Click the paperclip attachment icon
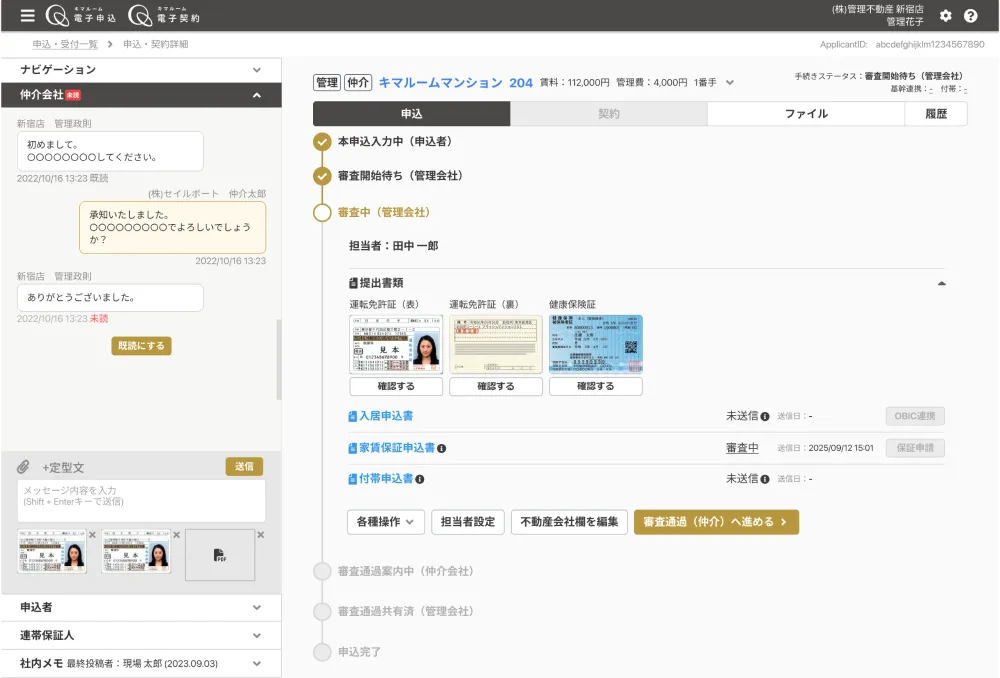Screen dimensions: 1000x678 [23, 467]
